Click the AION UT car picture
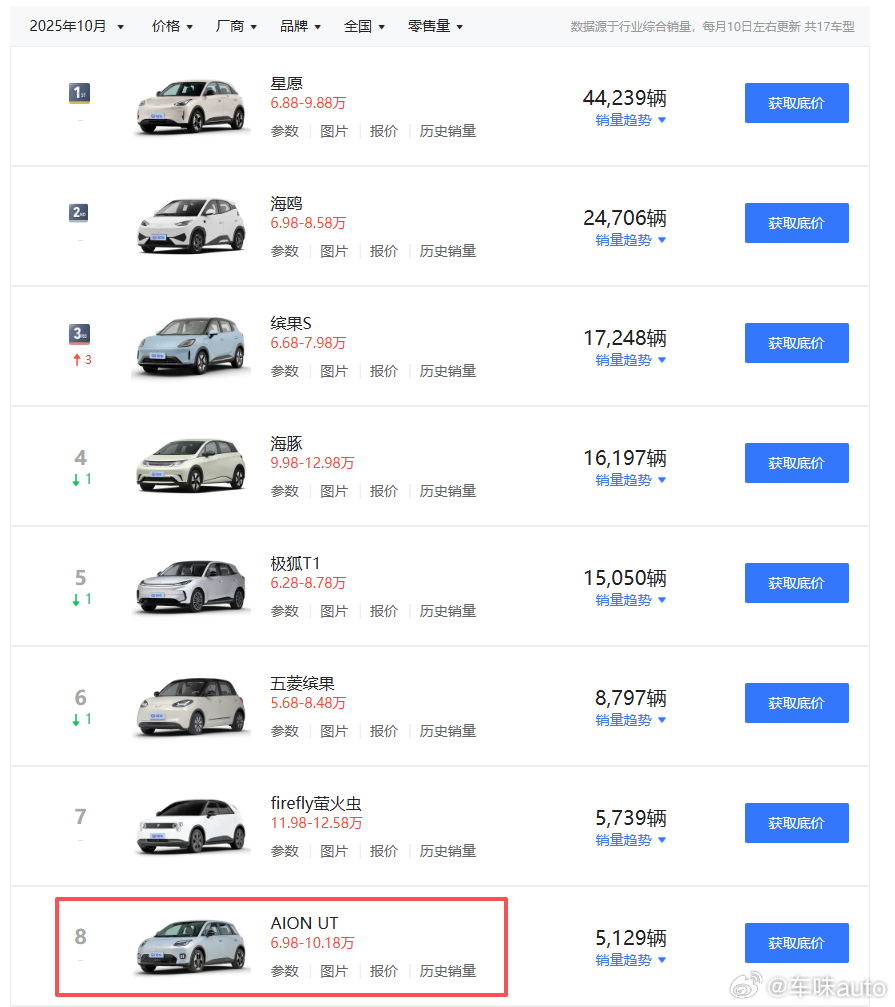 pyautogui.click(x=192, y=946)
